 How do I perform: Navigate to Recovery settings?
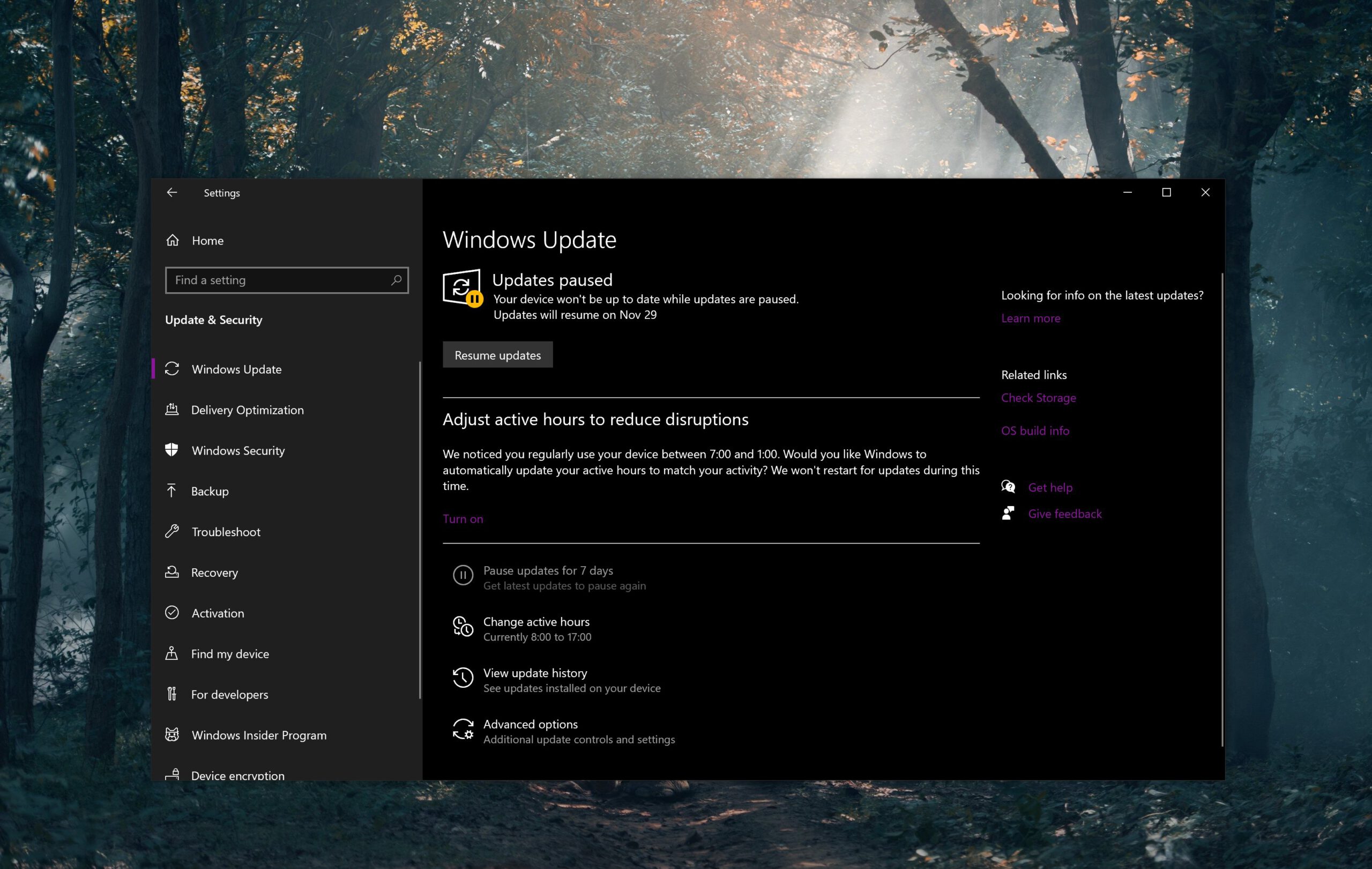pos(287,572)
